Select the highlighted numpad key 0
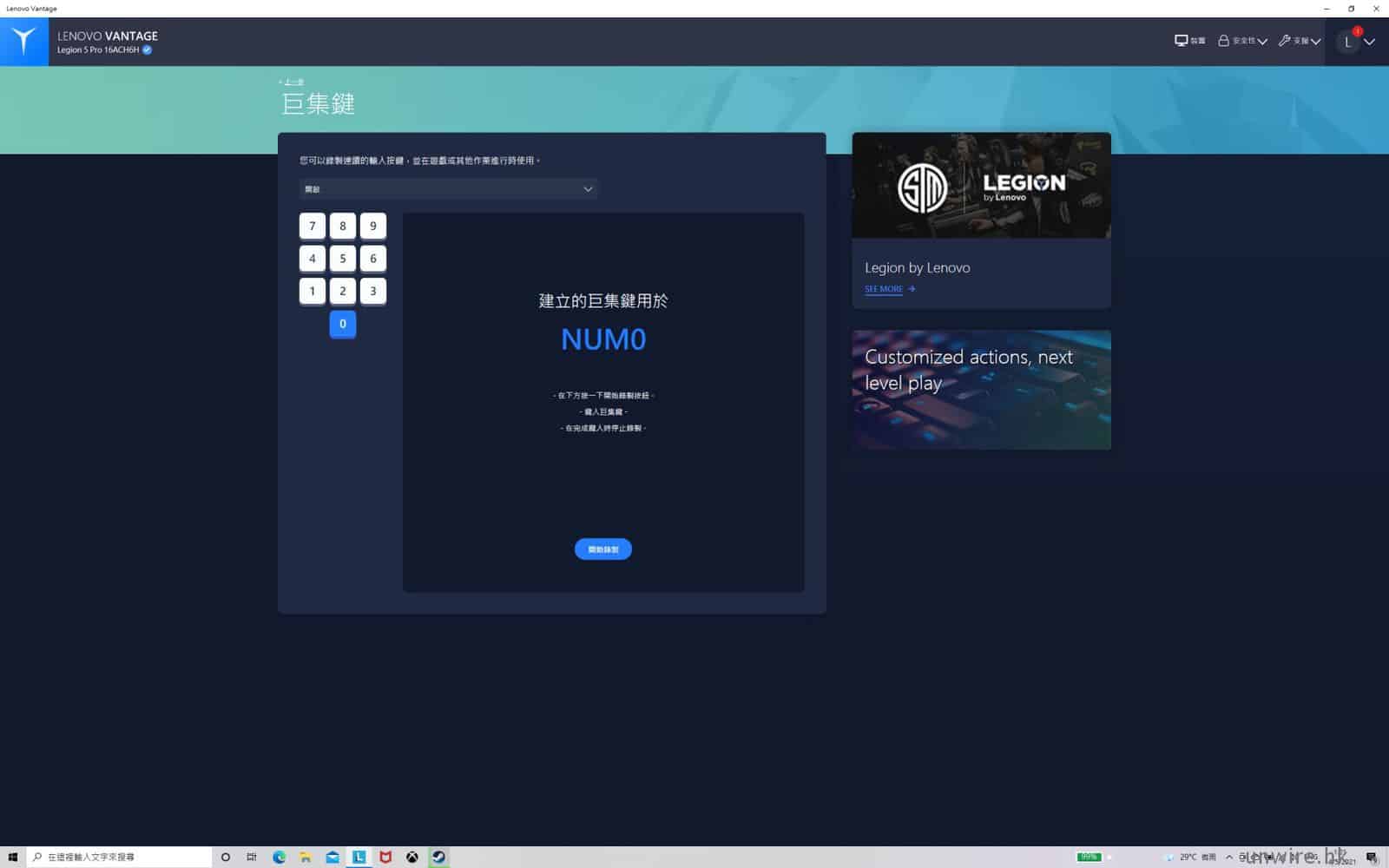Viewport: 1389px width, 868px height. [343, 324]
